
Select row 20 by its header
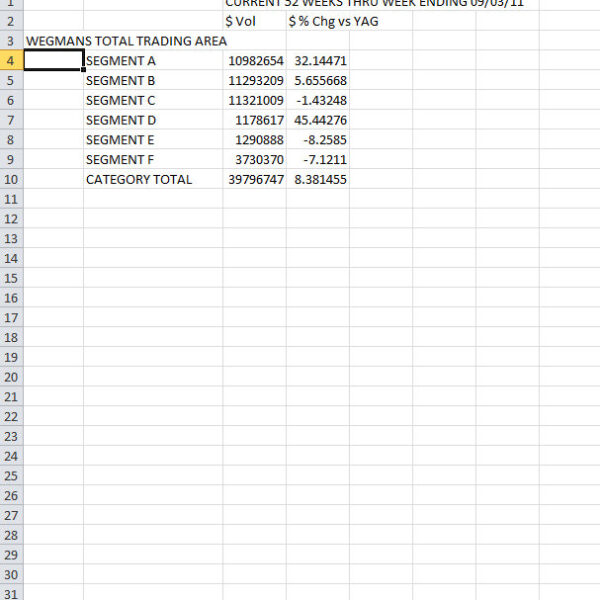tap(11, 377)
